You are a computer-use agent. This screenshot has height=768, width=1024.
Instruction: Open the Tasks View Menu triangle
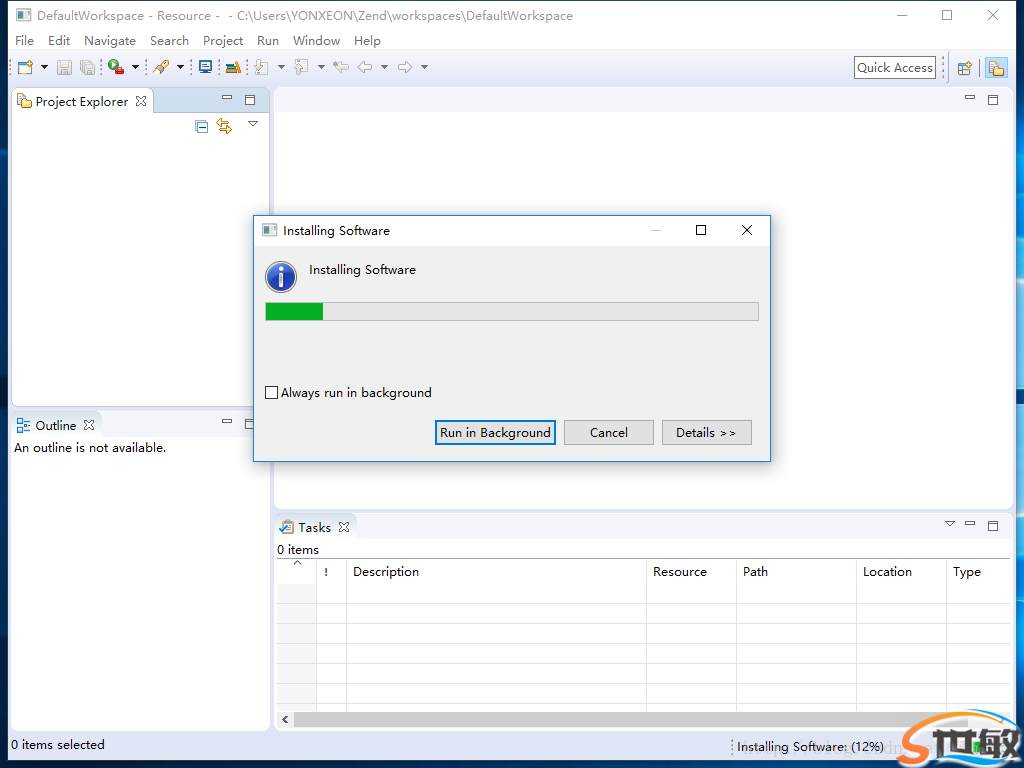coord(950,524)
